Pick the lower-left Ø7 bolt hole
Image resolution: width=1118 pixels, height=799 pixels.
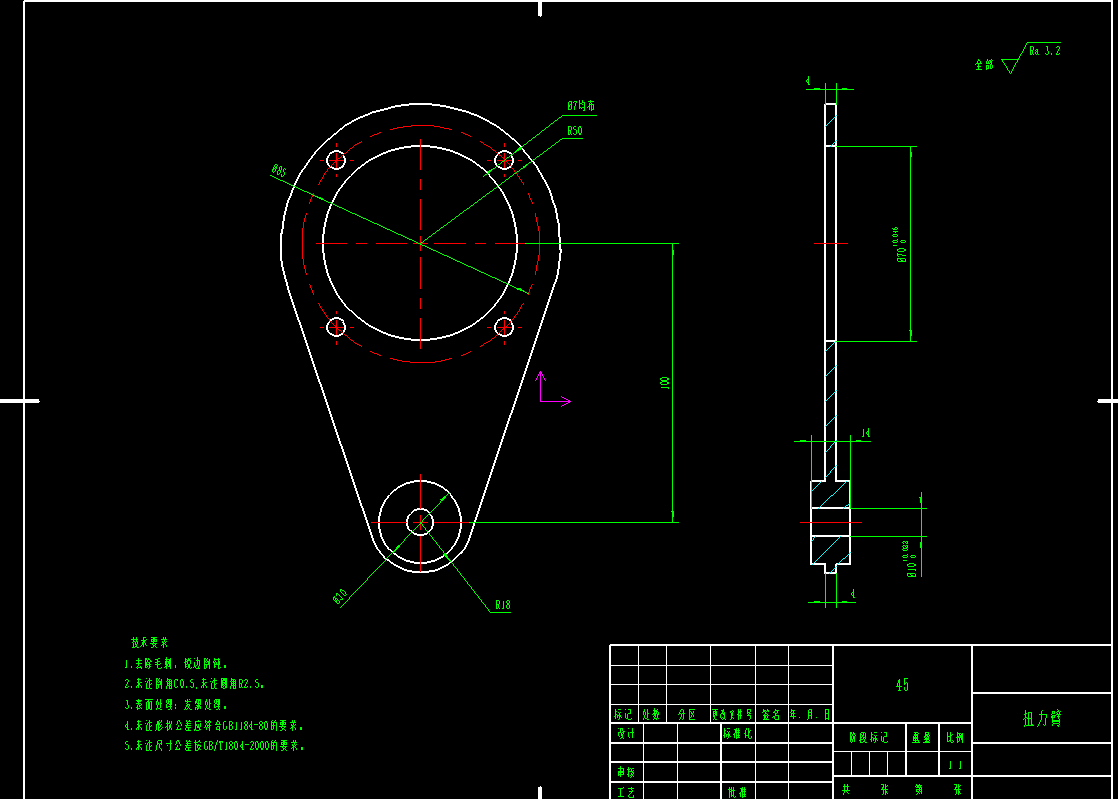pos(336,327)
